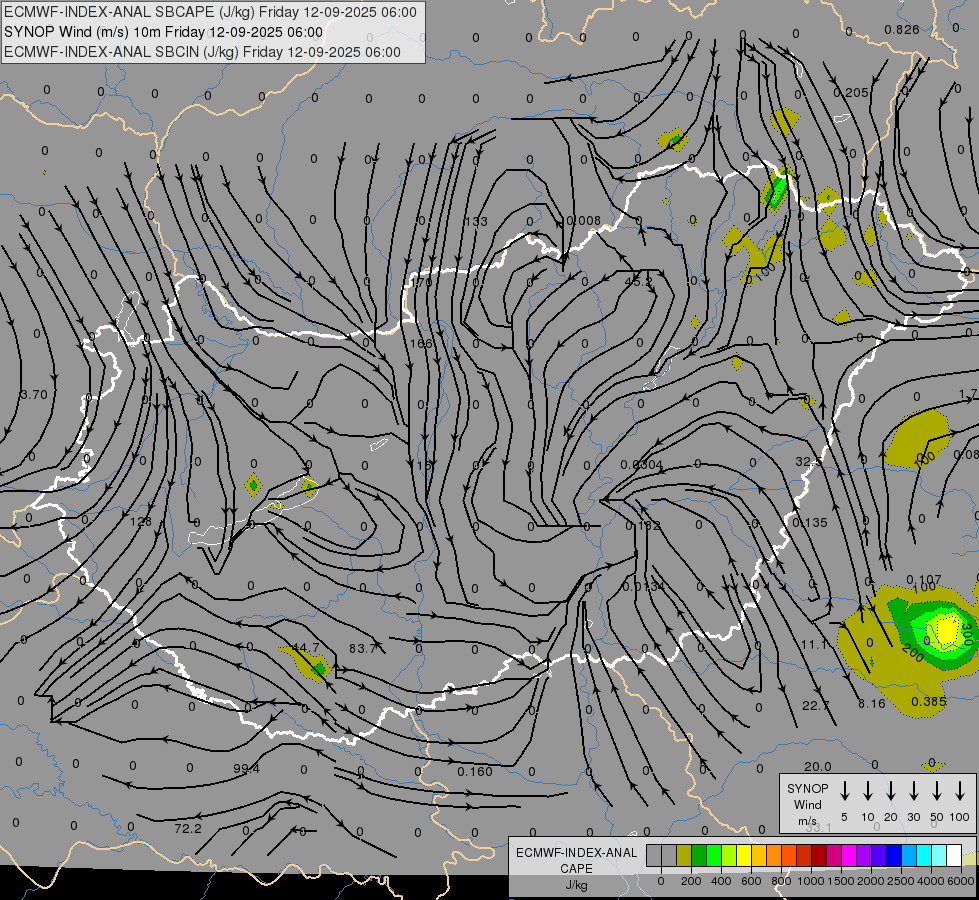The width and height of the screenshot is (979, 900).
Task: Pick the dark red swatch right of the 1000 tick
Action: coord(819,855)
